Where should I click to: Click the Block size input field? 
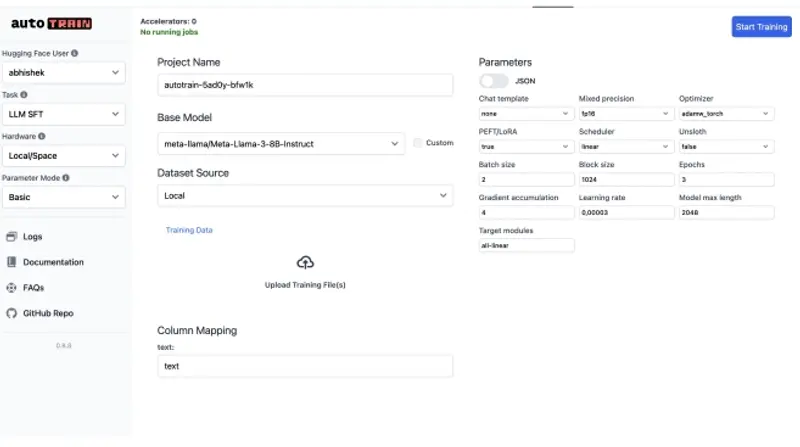626,180
